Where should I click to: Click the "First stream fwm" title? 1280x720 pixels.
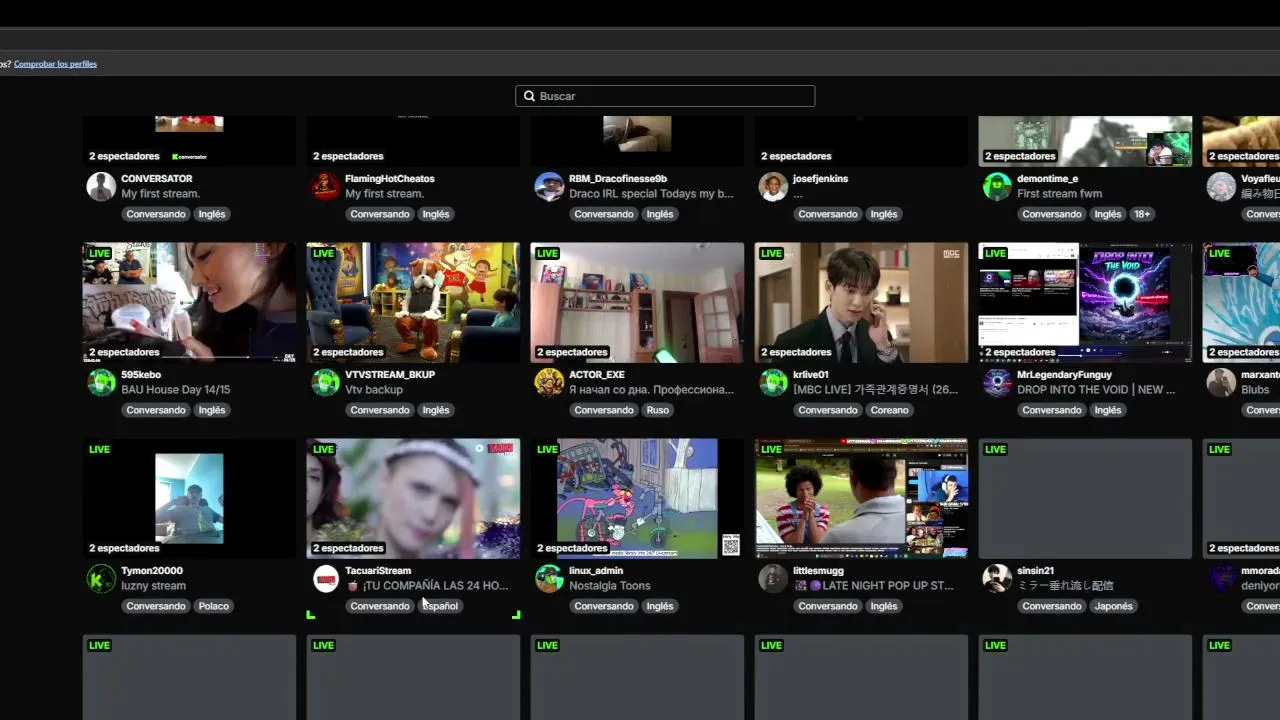(x=1060, y=194)
